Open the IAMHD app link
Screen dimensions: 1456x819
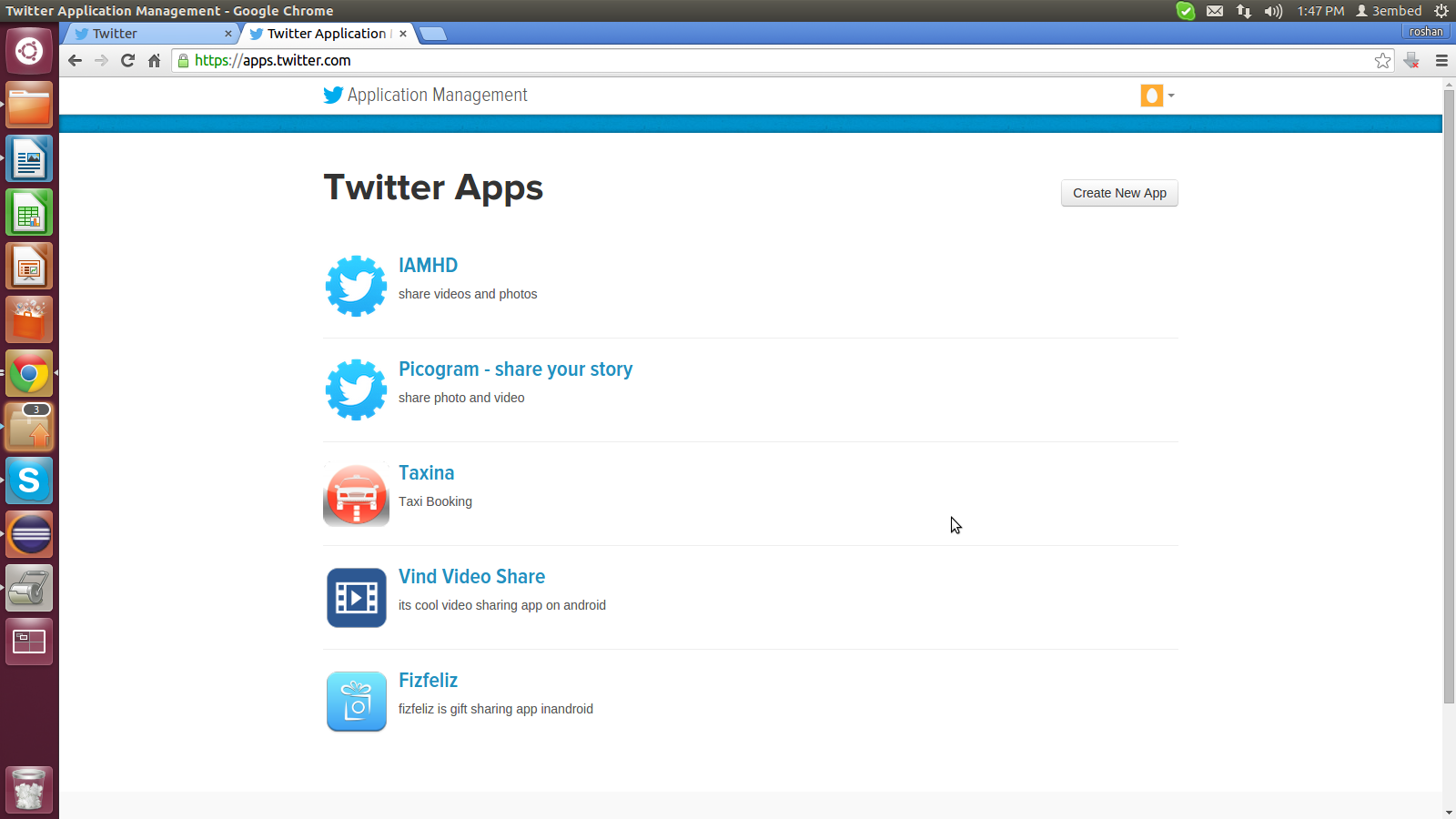coord(428,265)
